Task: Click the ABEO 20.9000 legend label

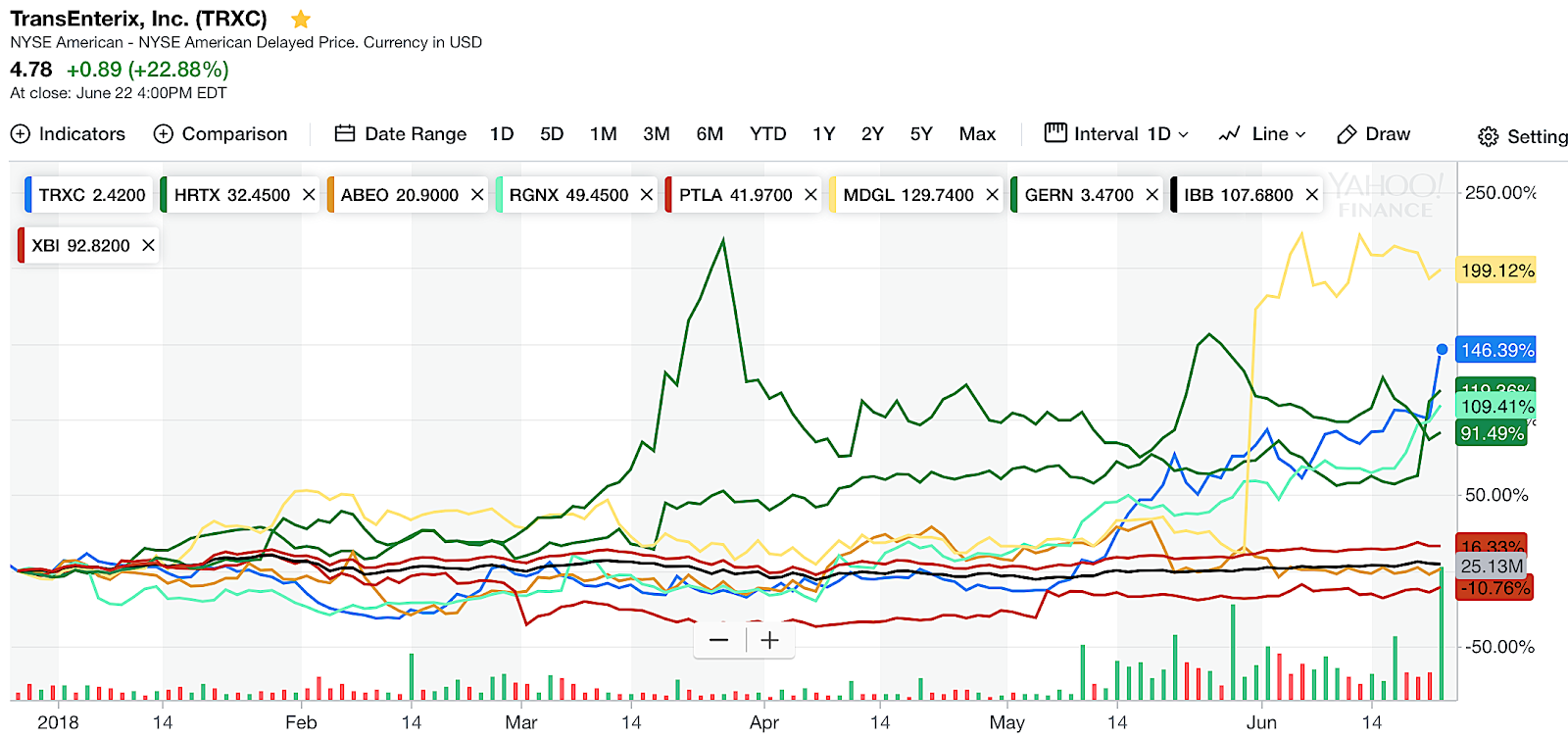Action: (400, 195)
